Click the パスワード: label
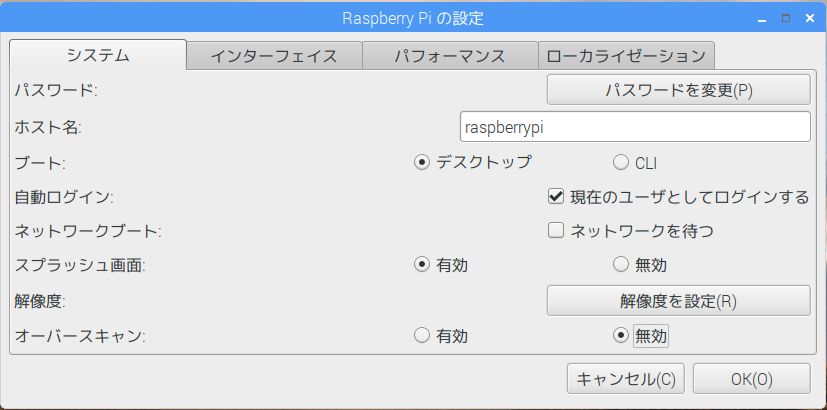The image size is (827, 410). click(57, 90)
